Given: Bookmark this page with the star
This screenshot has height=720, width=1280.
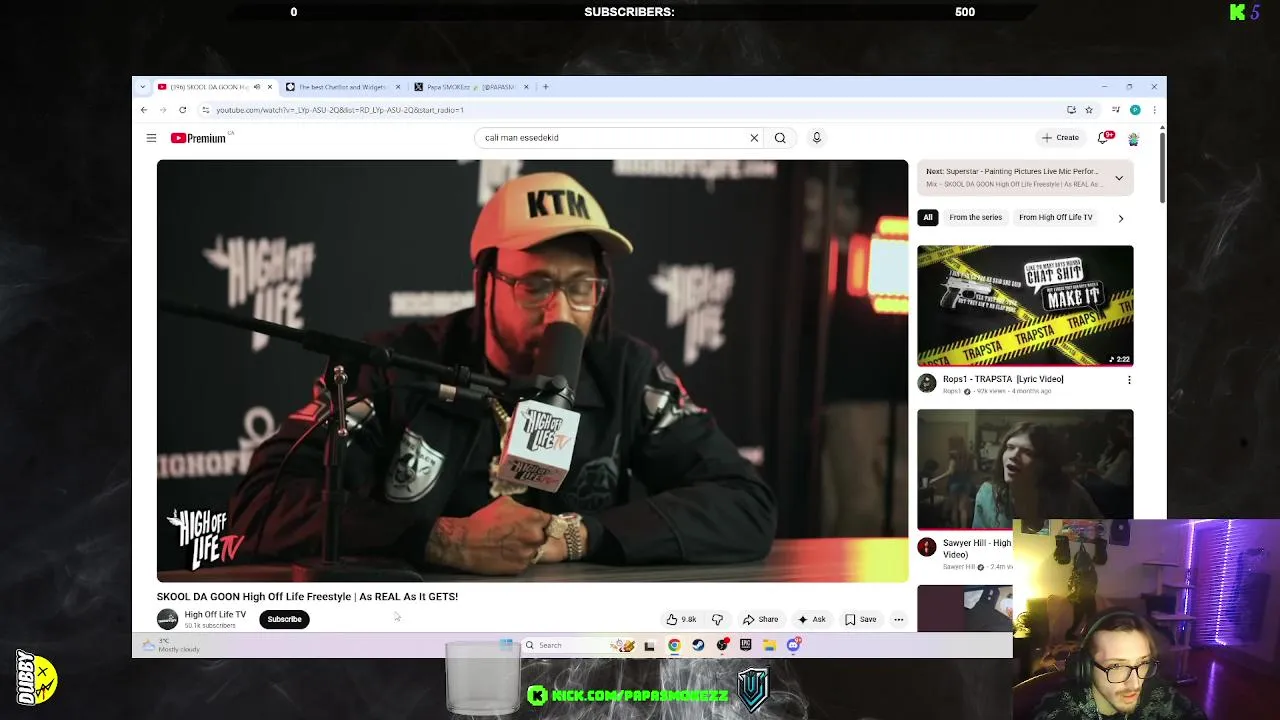Looking at the screenshot, I should coord(1089,110).
